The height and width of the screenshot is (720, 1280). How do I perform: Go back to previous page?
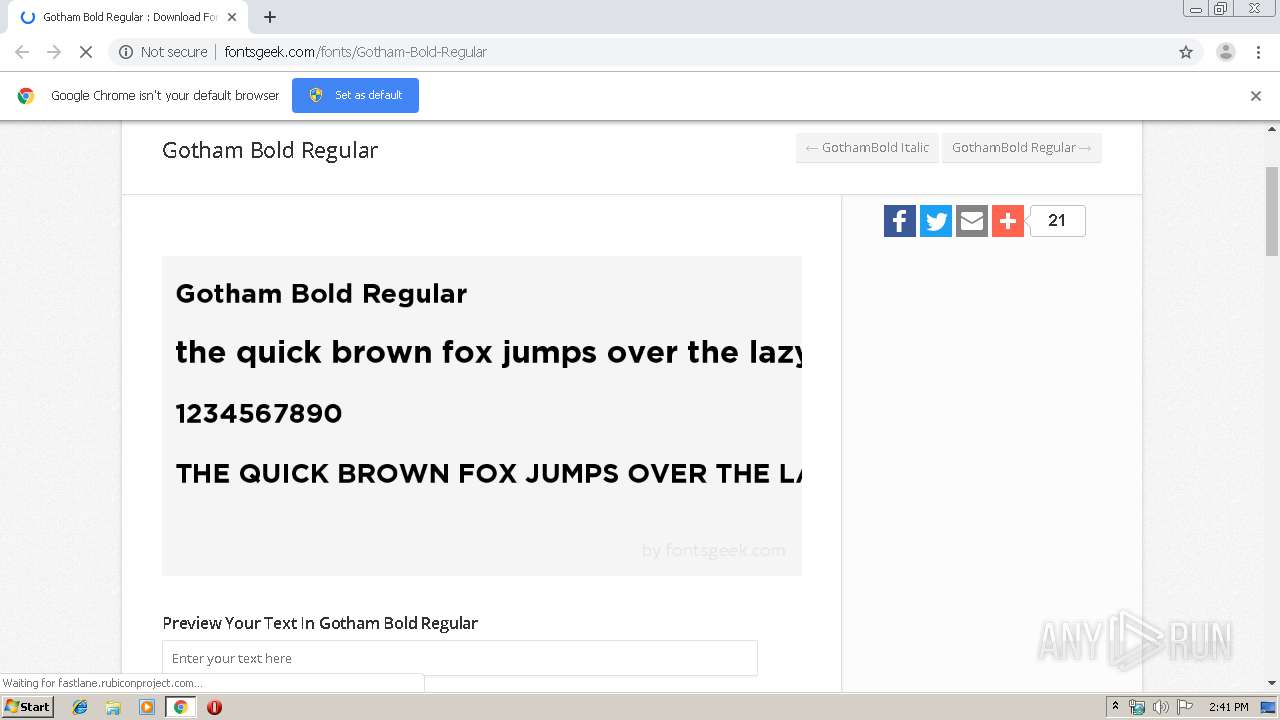(x=22, y=52)
